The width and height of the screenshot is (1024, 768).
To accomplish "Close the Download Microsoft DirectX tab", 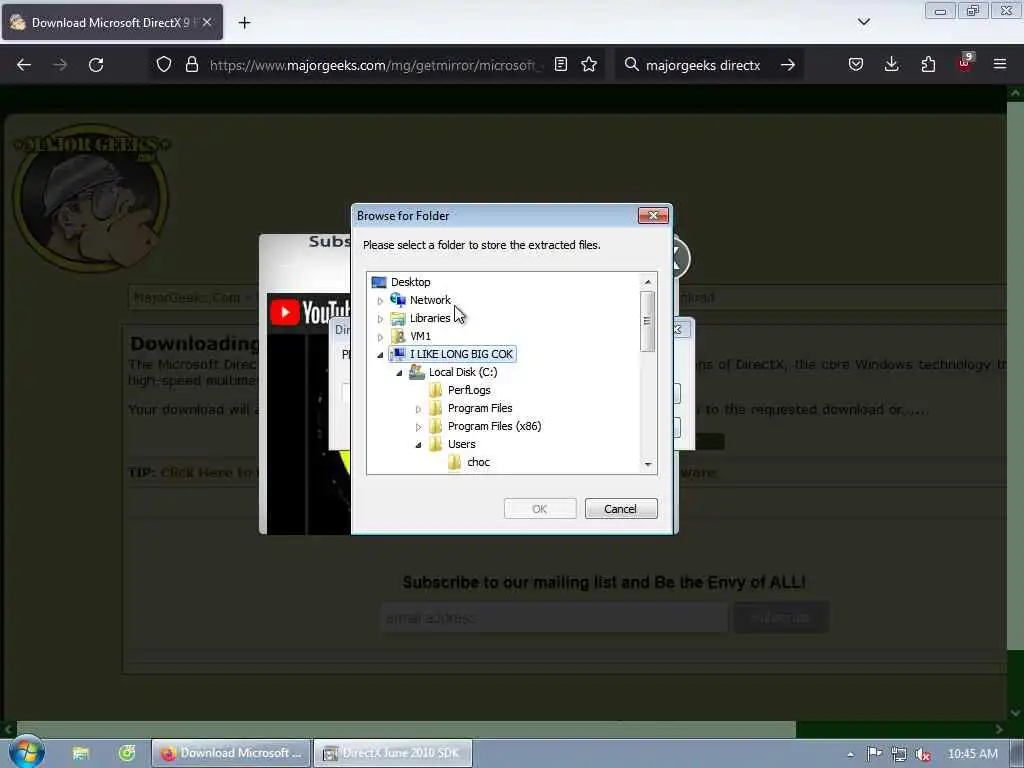I will (207, 22).
